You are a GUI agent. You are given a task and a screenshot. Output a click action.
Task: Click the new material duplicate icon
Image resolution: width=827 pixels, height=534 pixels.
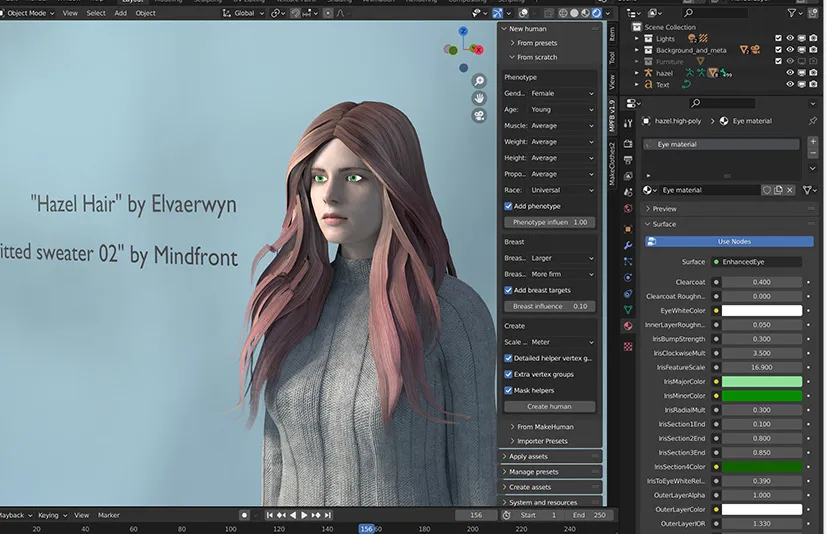[780, 190]
